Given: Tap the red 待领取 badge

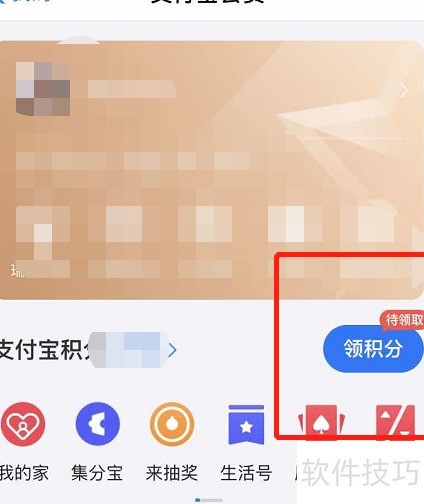Looking at the screenshot, I should (402, 320).
